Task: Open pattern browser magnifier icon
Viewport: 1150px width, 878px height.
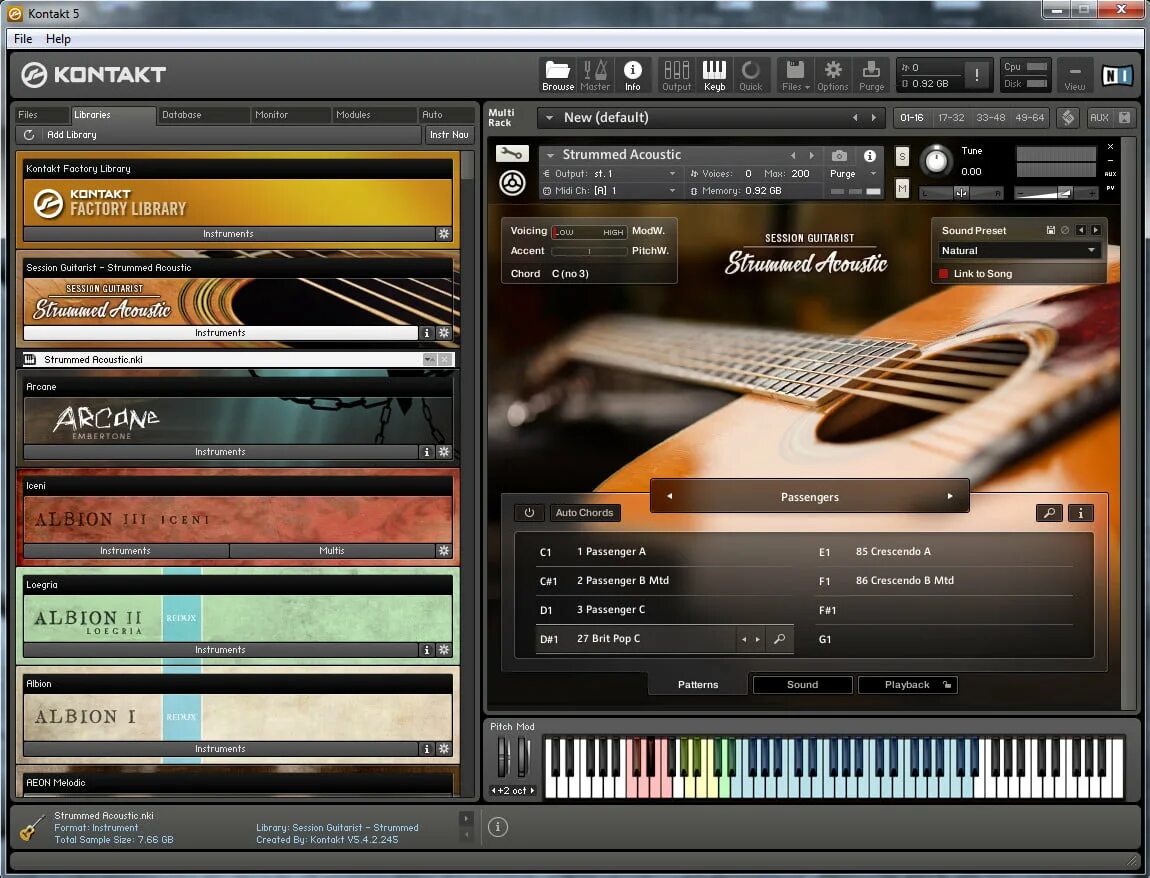Action: pyautogui.click(x=1050, y=513)
